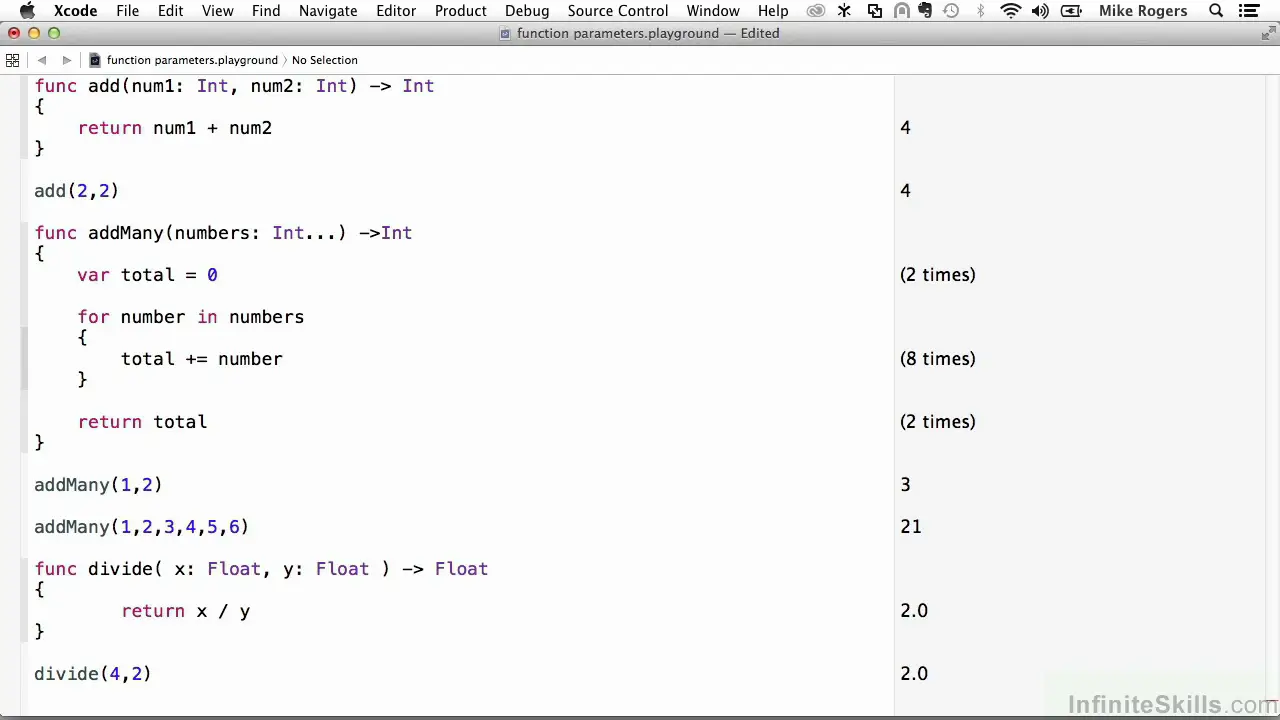1280x720 pixels.
Task: Click the Bluetooth status icon
Action: click(x=980, y=11)
